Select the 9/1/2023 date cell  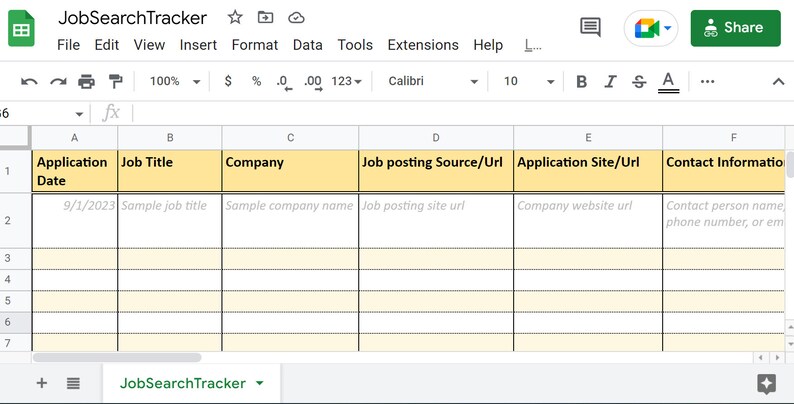click(x=75, y=221)
